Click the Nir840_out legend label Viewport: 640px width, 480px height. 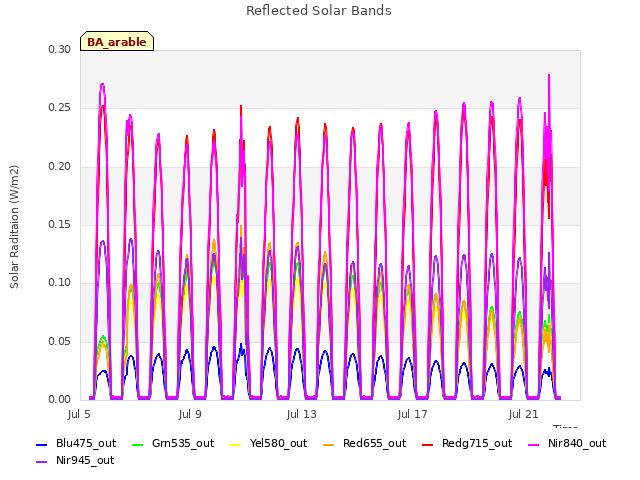577,443
